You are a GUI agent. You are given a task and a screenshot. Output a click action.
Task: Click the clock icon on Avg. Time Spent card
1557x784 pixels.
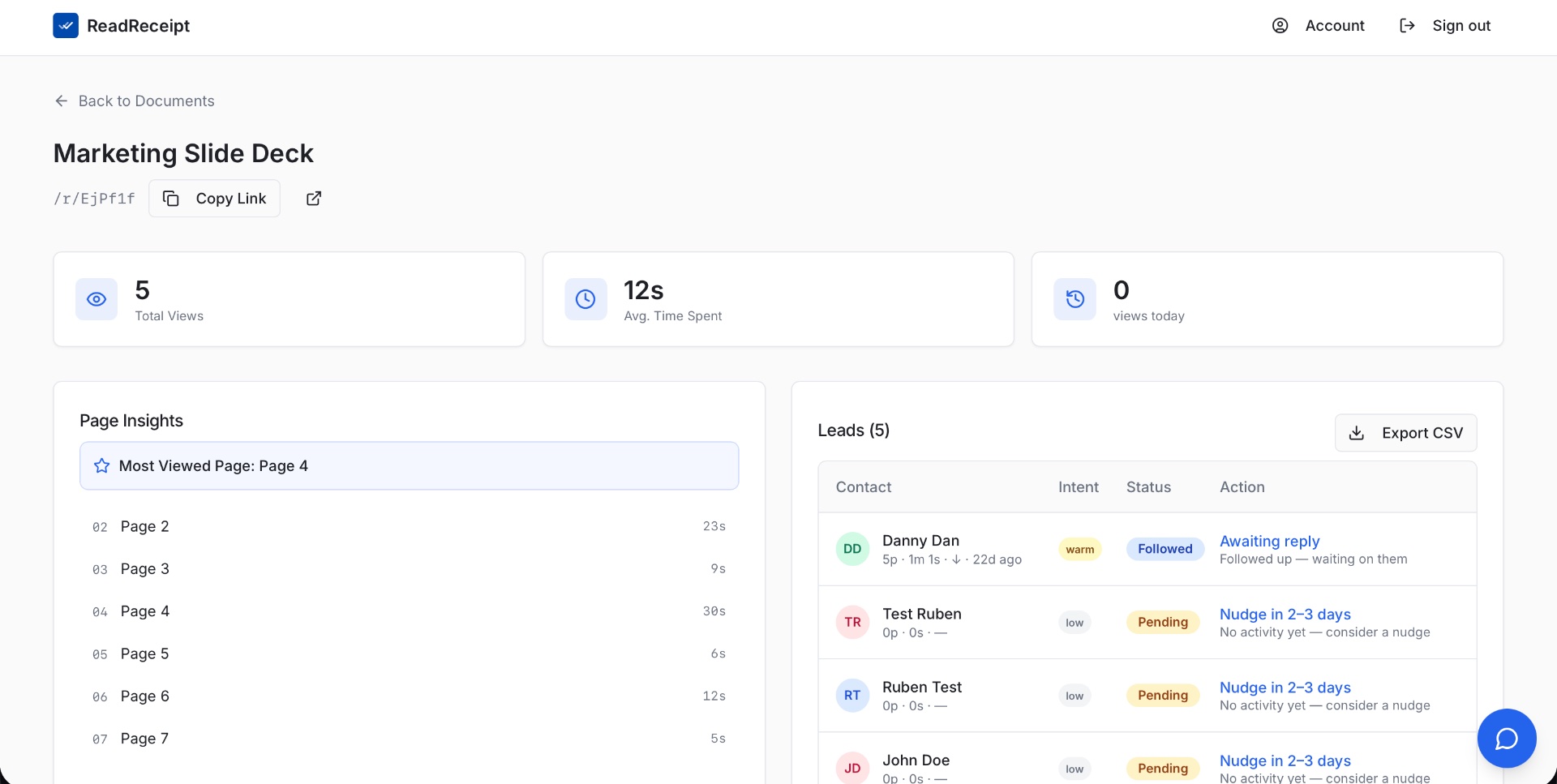pyautogui.click(x=585, y=299)
